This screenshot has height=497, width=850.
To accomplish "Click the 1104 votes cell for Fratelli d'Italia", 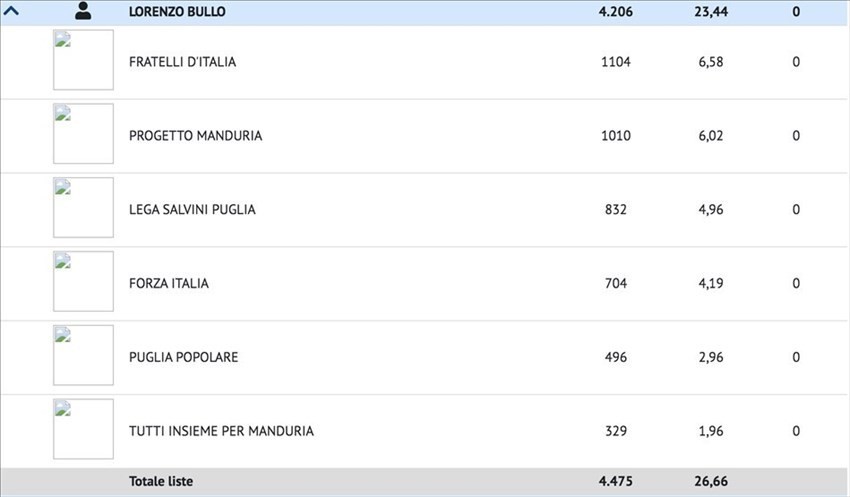I will point(616,62).
